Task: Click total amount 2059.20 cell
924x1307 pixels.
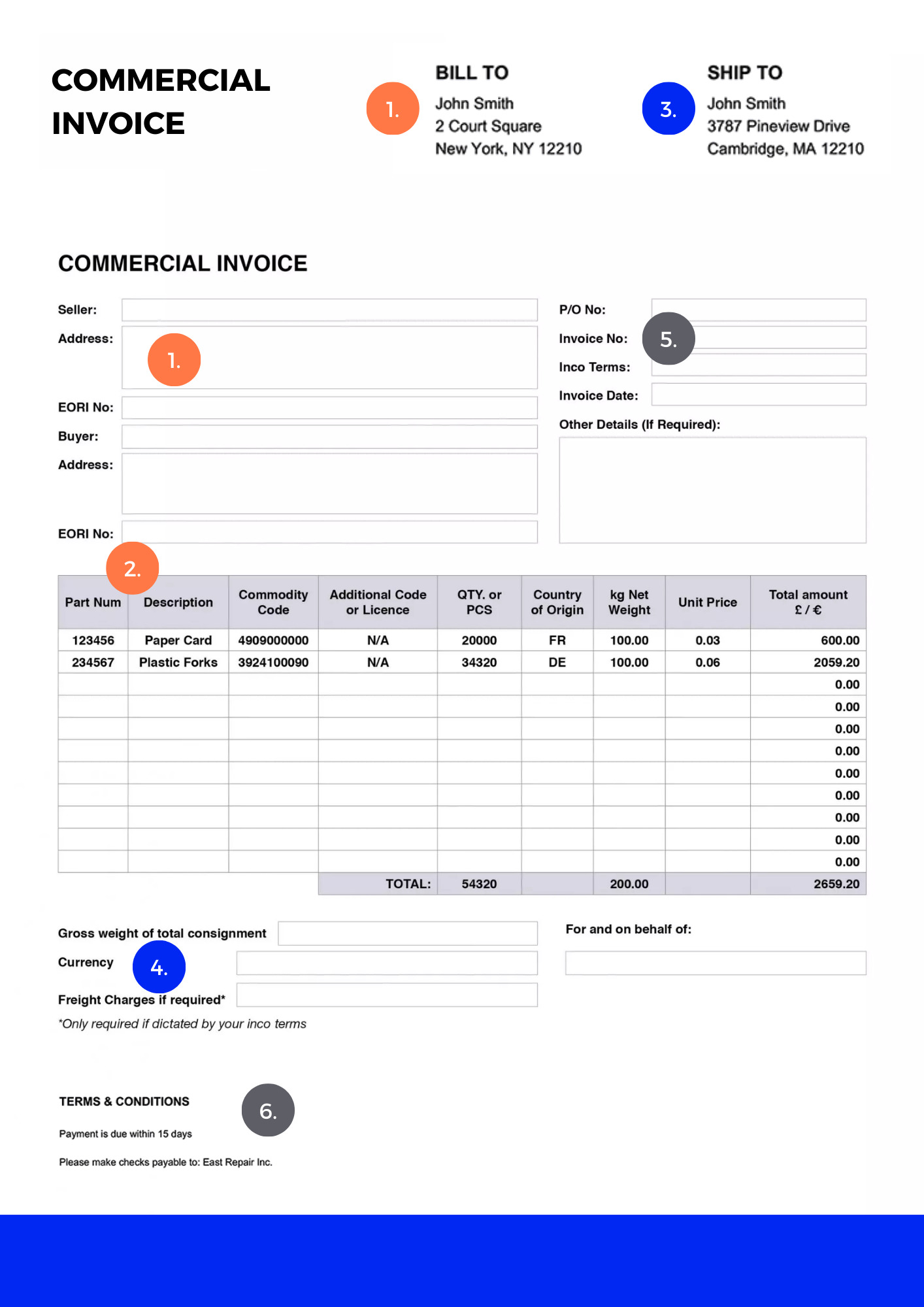Action: pos(808,663)
